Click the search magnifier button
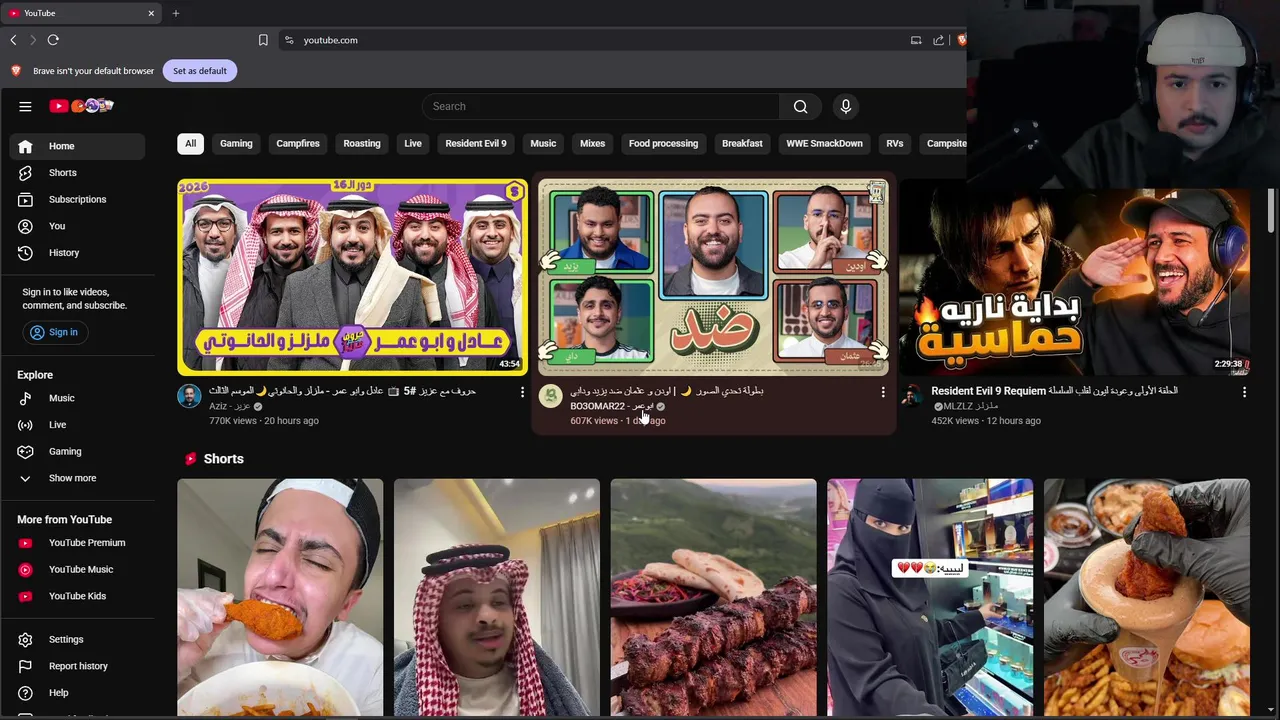Viewport: 1280px width, 720px height. coord(800,106)
